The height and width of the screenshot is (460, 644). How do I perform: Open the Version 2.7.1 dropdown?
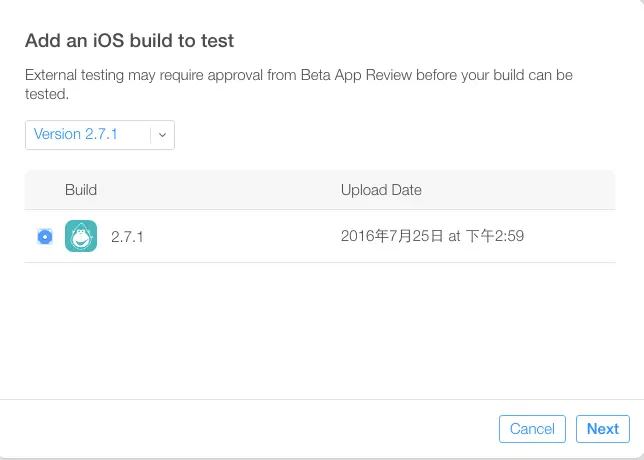click(99, 135)
